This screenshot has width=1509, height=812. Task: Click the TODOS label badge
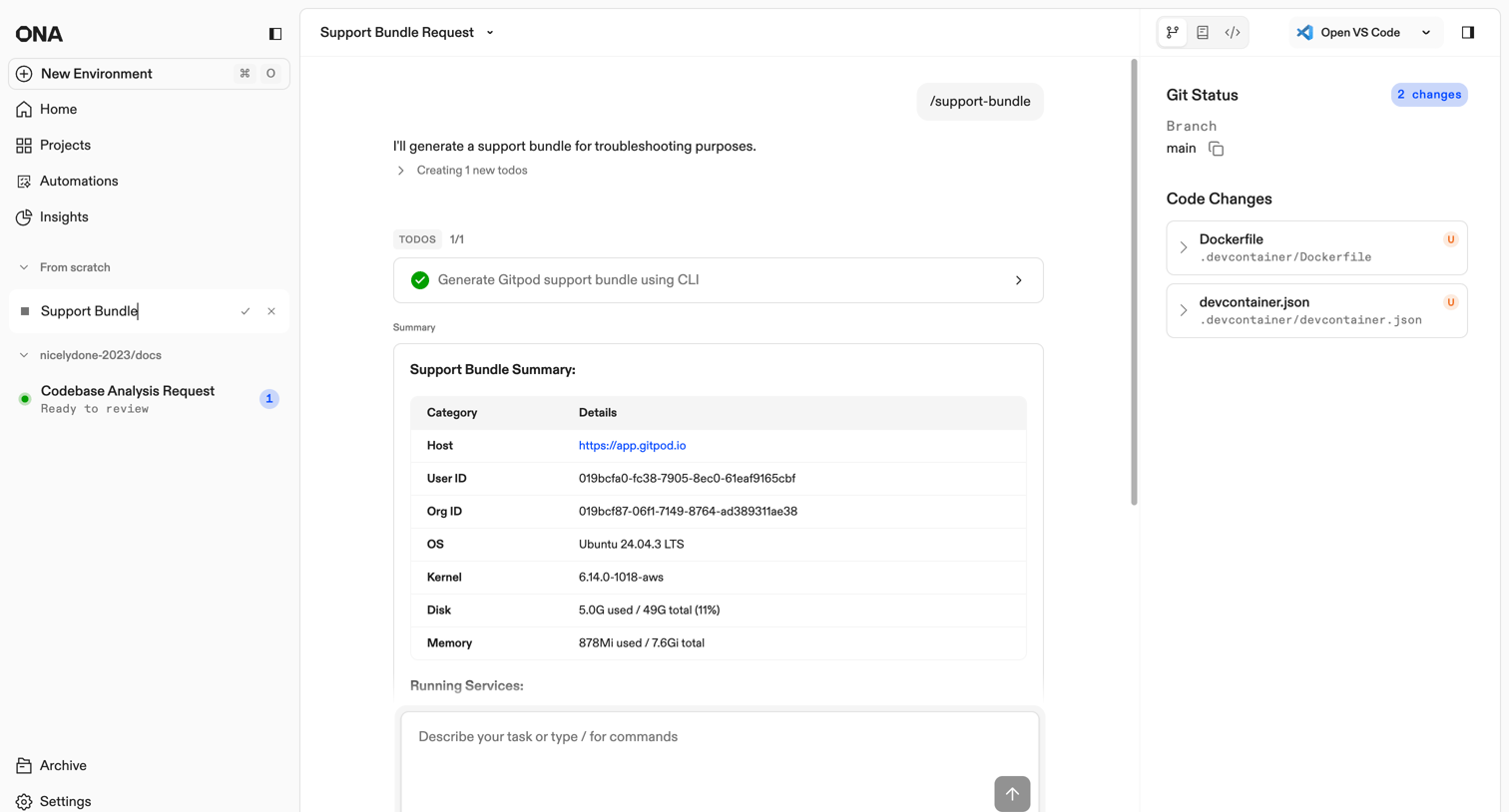coord(417,239)
